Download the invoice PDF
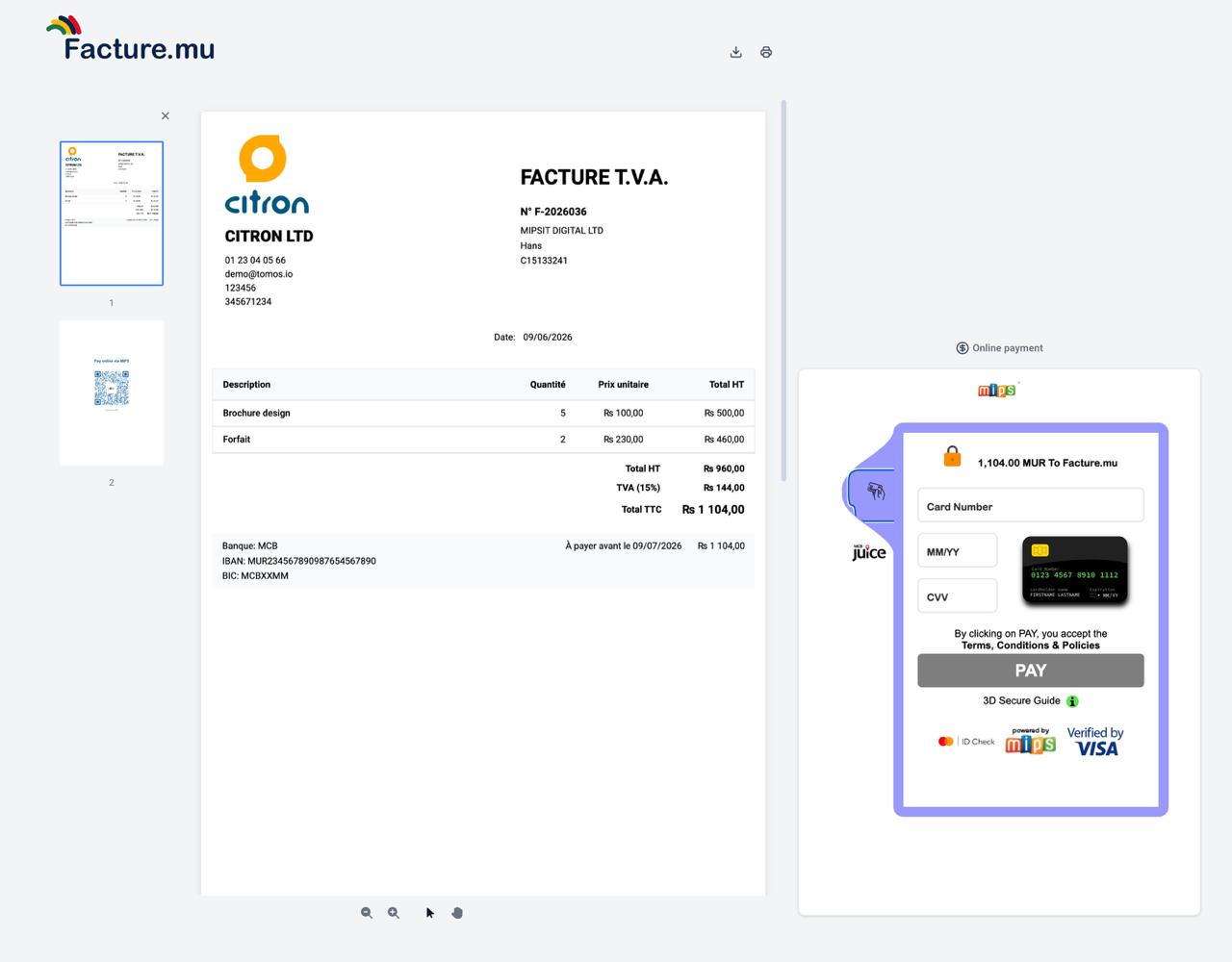 point(735,52)
